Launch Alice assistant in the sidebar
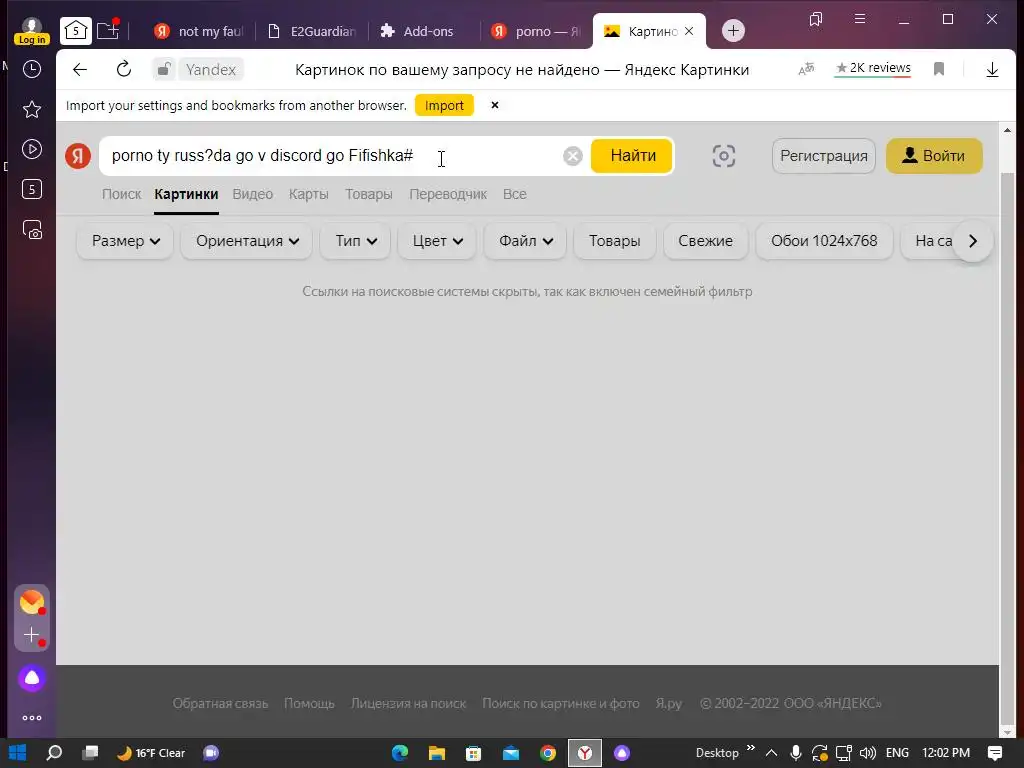This screenshot has height=768, width=1024. point(31,679)
